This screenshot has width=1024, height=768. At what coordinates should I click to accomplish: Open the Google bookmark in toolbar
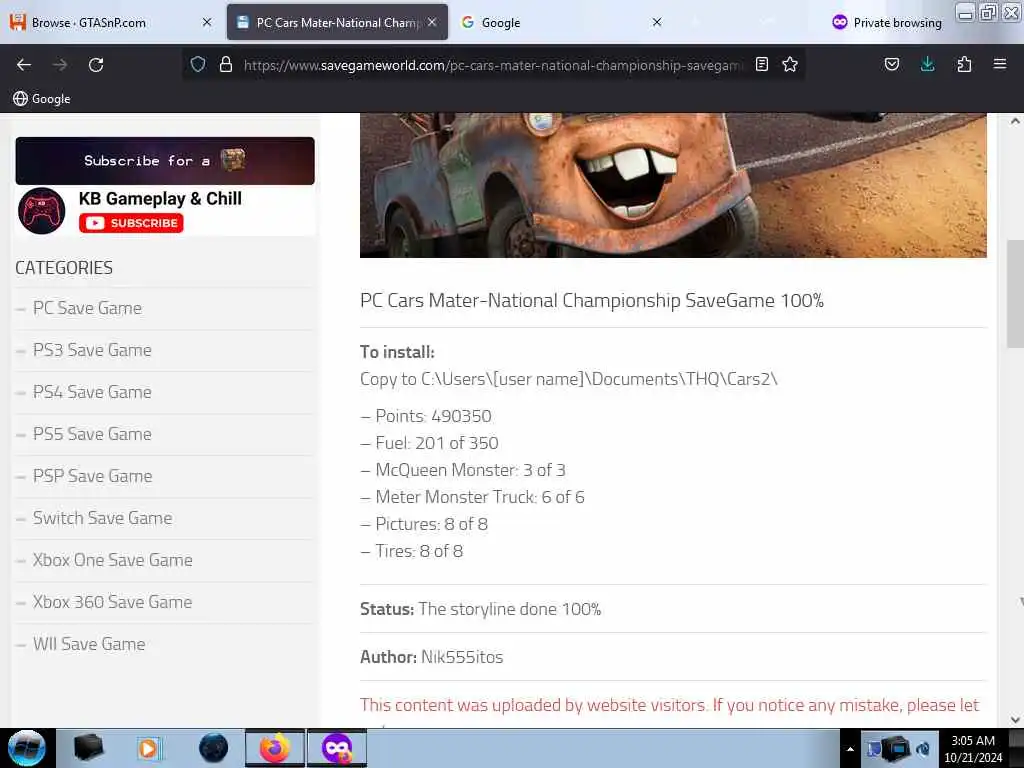42,99
